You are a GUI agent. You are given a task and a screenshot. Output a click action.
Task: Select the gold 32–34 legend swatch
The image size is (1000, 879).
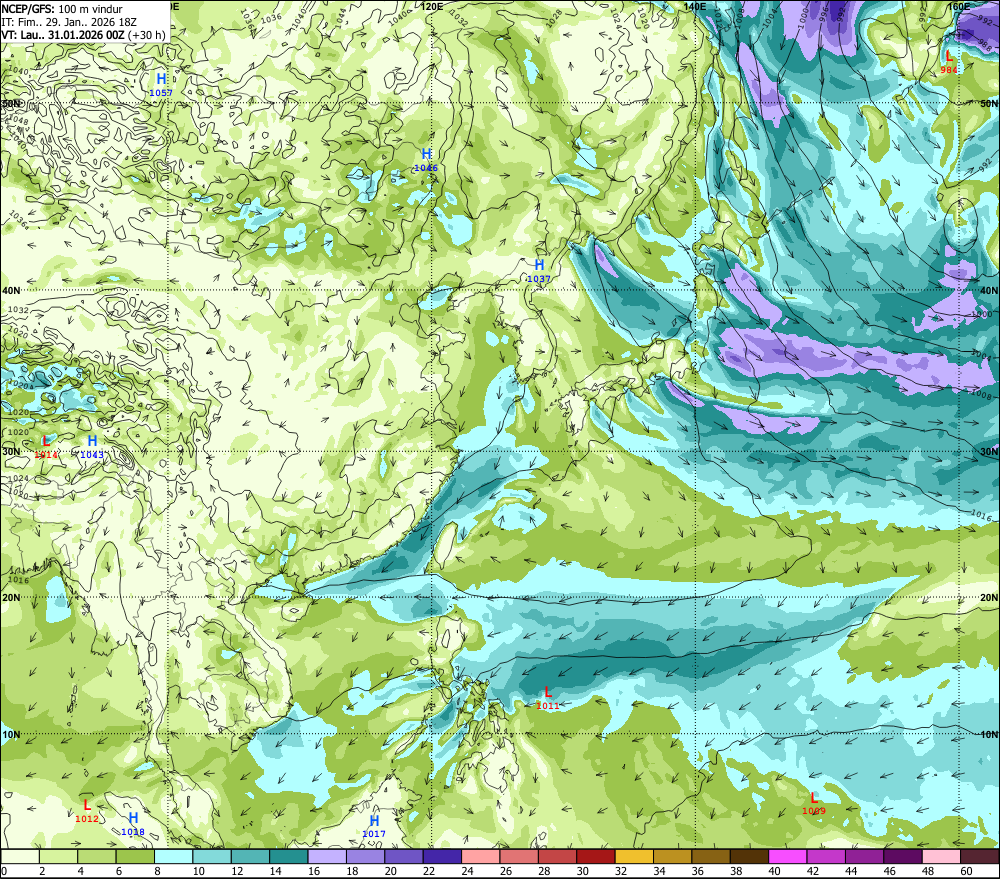tap(634, 856)
